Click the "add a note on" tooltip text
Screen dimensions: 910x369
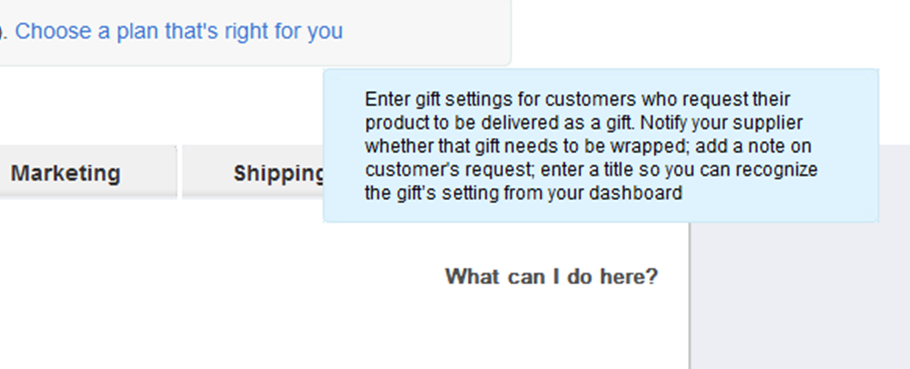753,146
